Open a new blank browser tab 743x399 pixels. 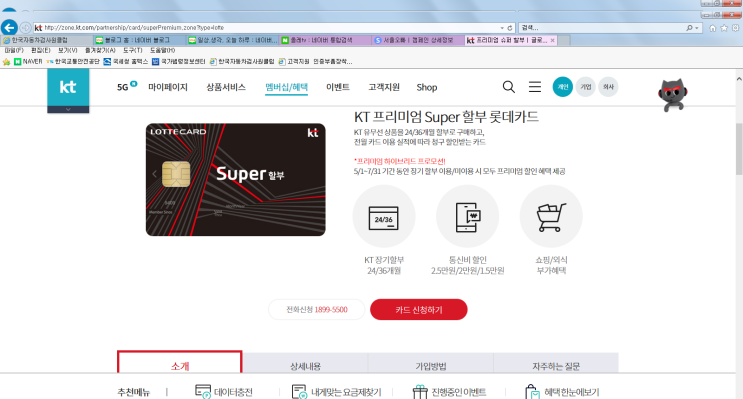tap(564, 40)
